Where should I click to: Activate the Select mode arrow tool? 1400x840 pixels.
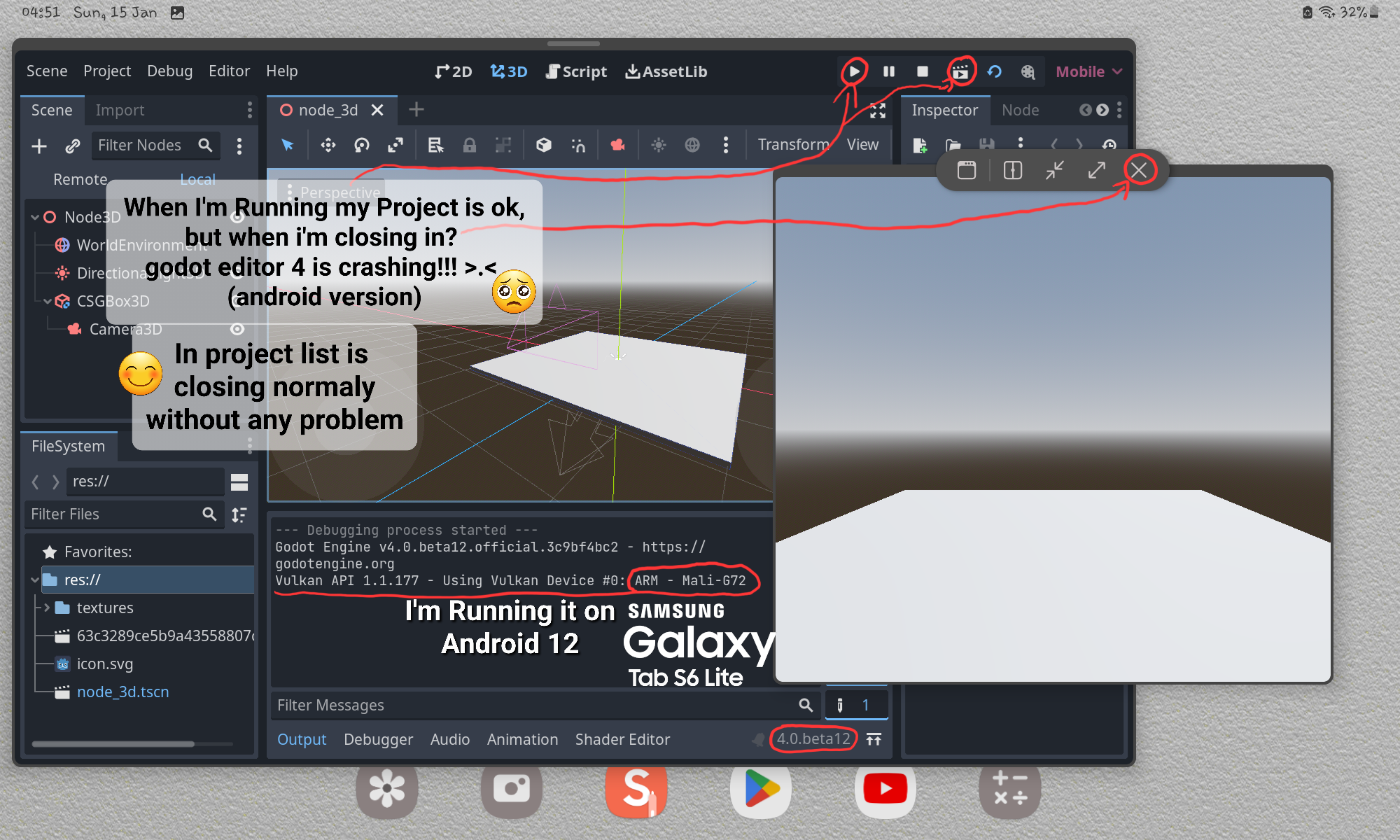coord(288,145)
